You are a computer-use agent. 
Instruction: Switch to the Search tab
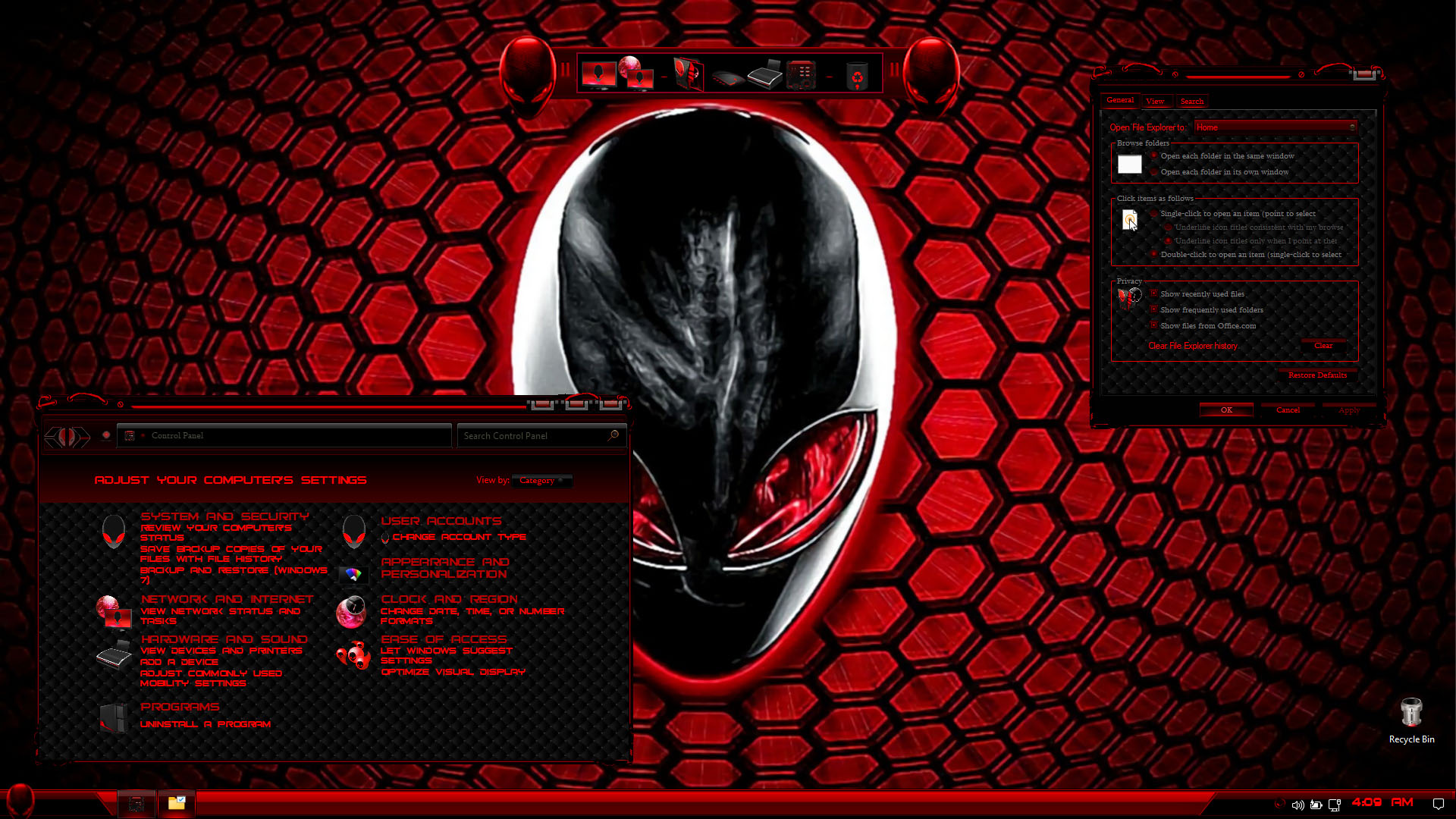[x=1191, y=101]
